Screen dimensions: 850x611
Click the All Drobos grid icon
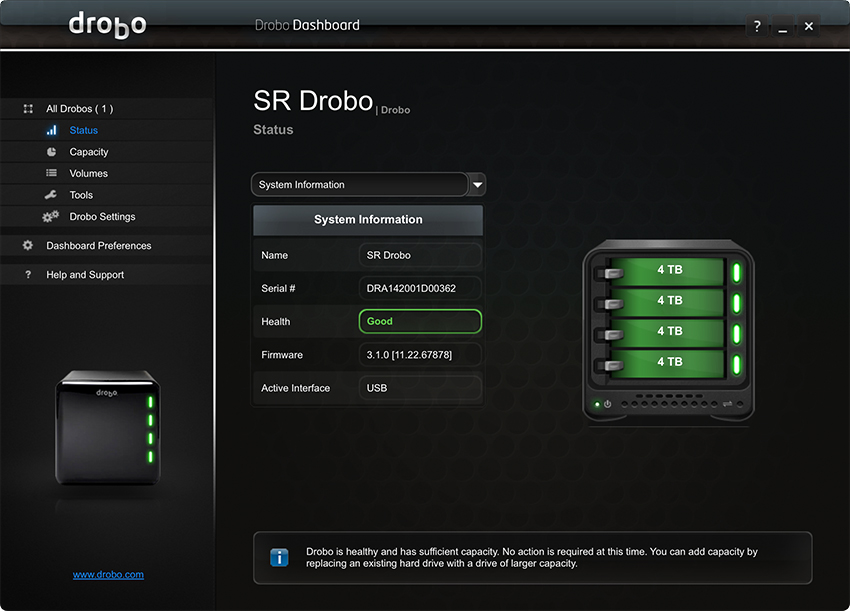point(28,109)
